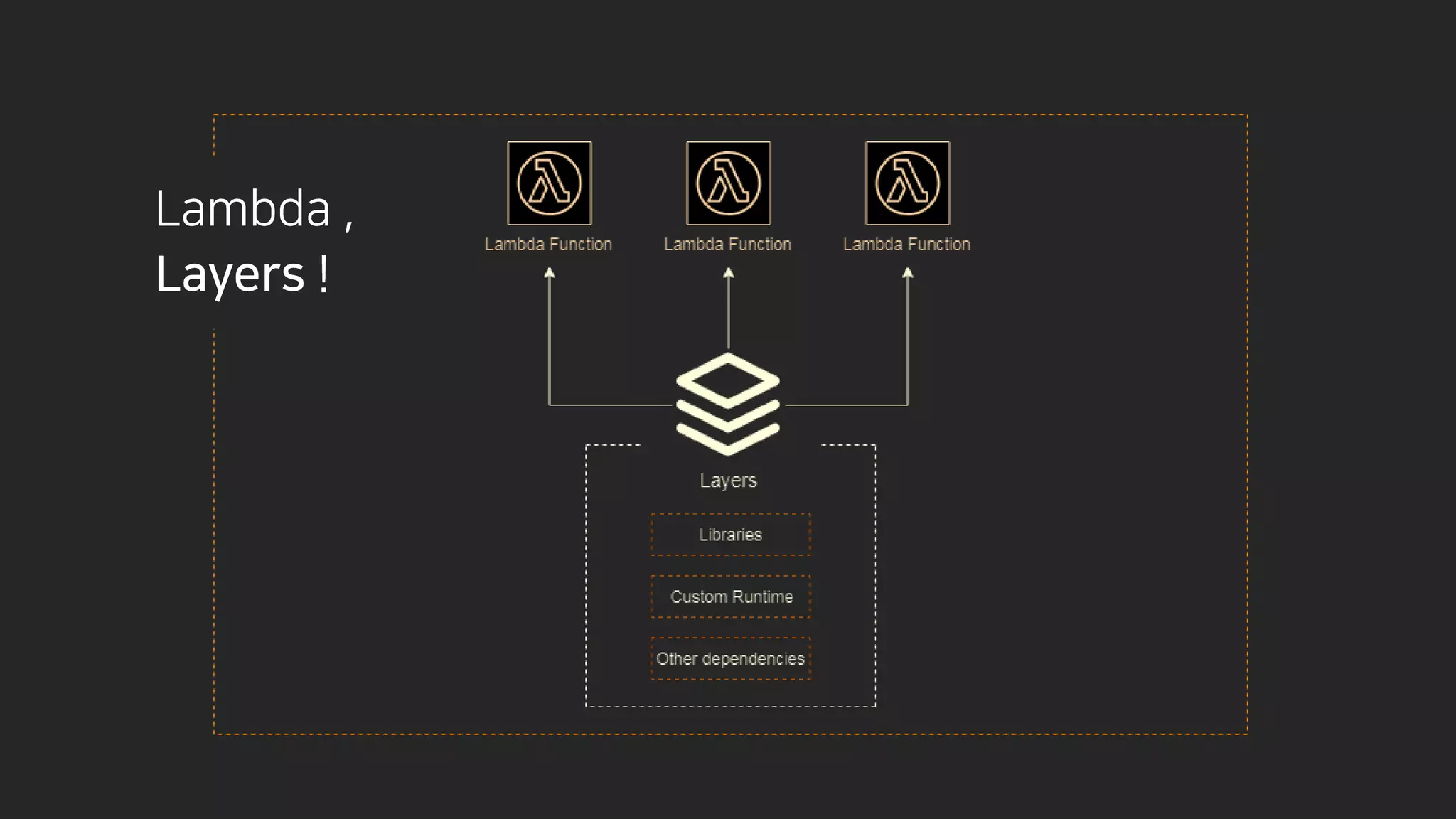This screenshot has width=1456, height=819.
Task: Click the center Lambda function icon
Action: click(x=728, y=183)
